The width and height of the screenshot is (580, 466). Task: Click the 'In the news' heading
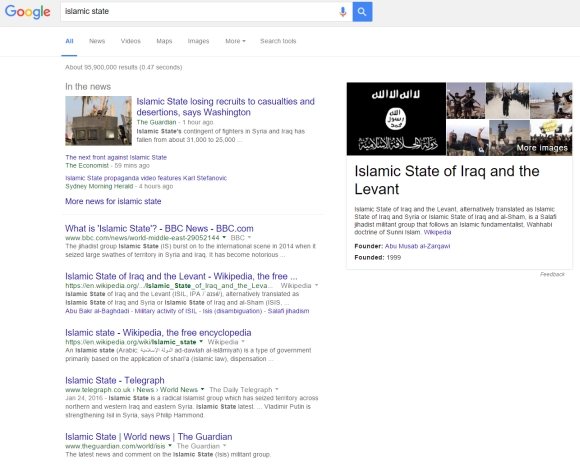88,87
